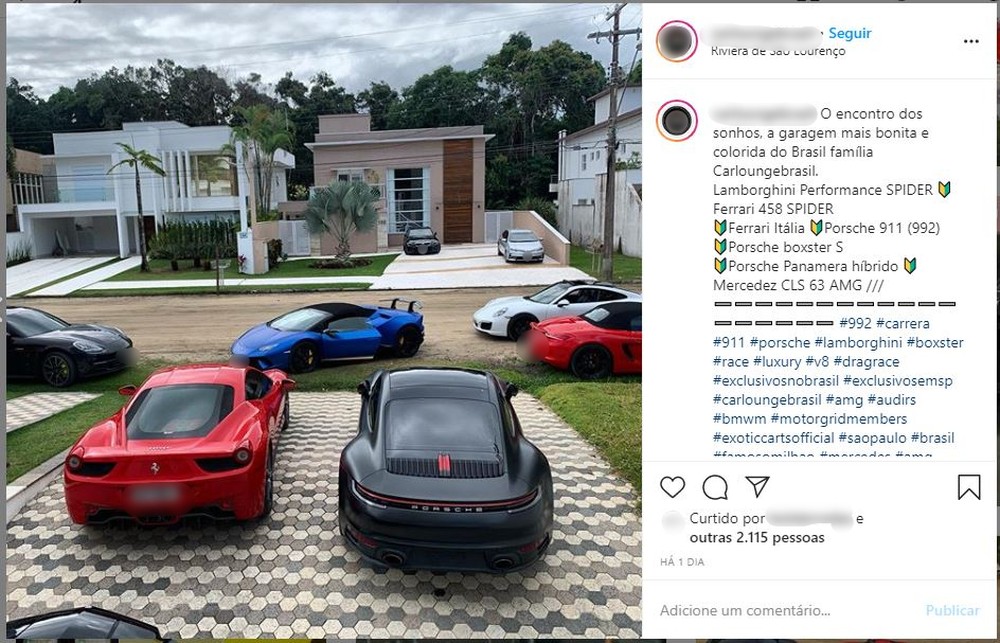This screenshot has width=1000, height=643.
Task: Click the supercars post photo
Action: [x=323, y=321]
